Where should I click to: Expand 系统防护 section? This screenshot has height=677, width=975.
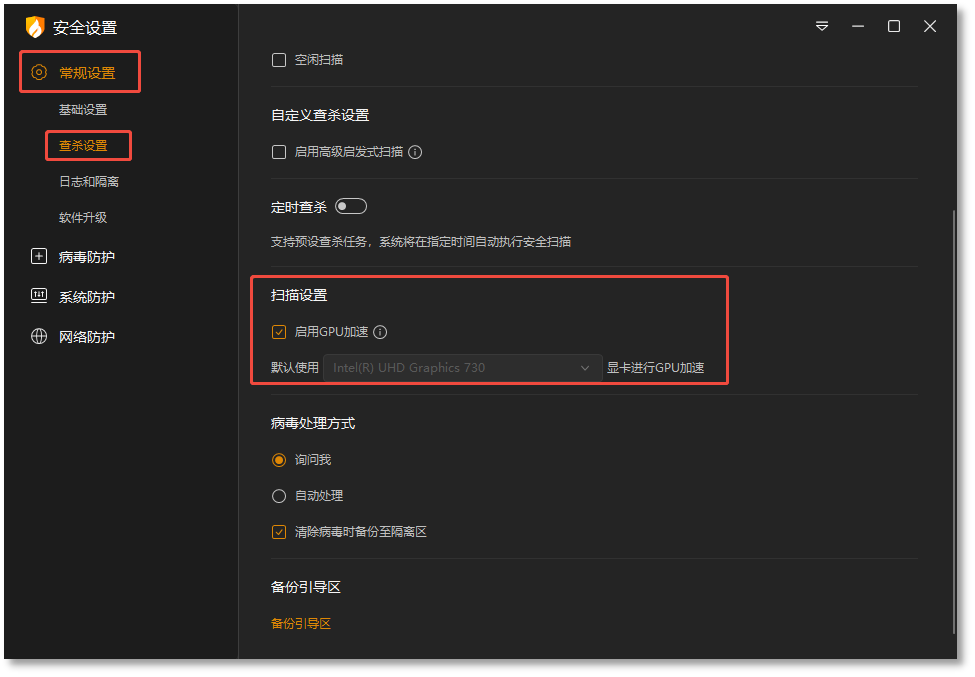[86, 297]
